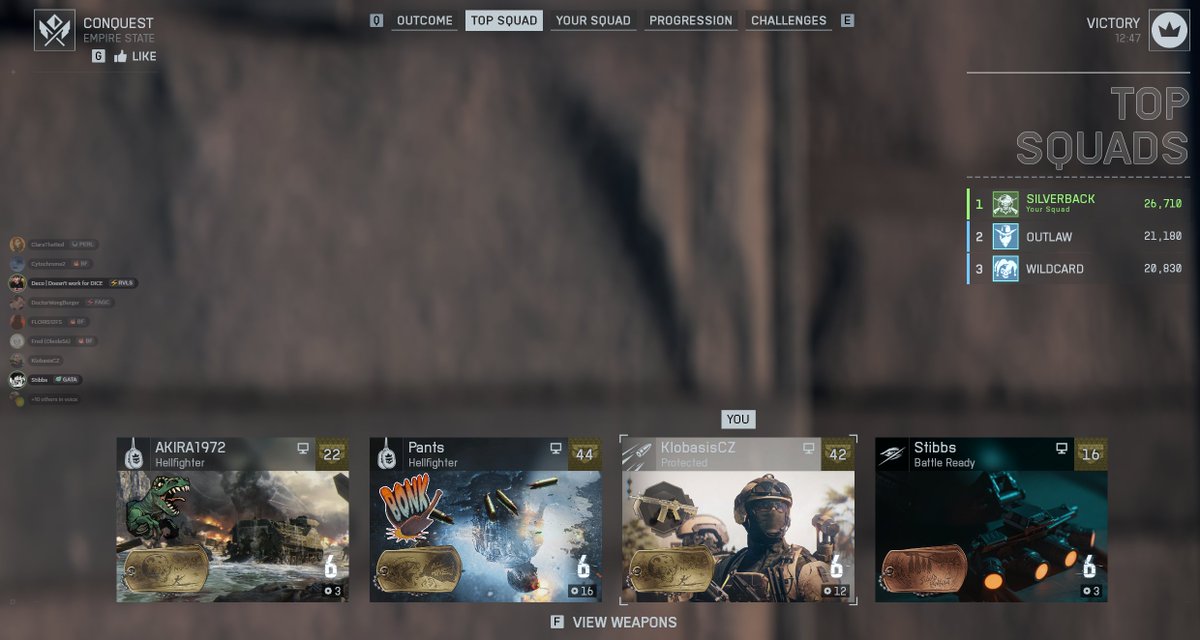
Task: Select Stibbs in voice overlay list
Action: [46, 380]
